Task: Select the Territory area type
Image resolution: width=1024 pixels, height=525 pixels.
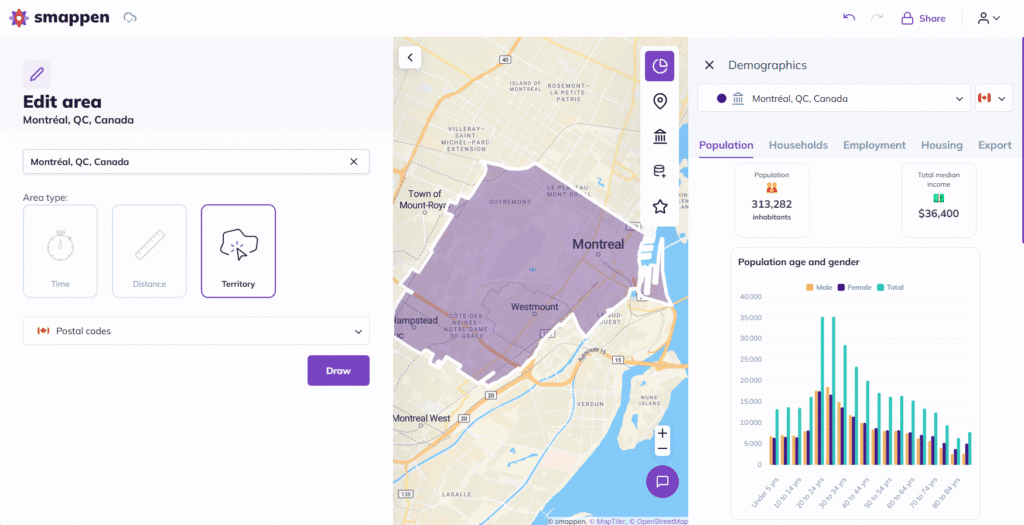Action: [238, 251]
